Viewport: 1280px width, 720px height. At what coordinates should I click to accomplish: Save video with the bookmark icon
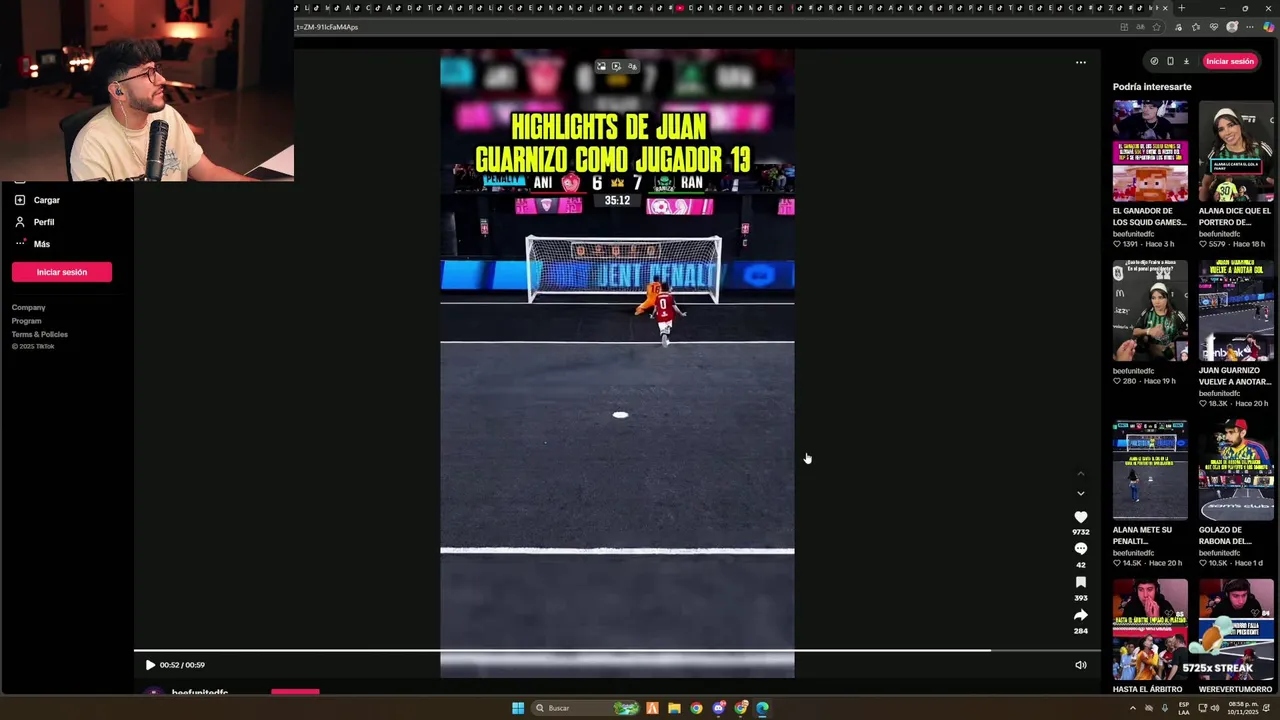(x=1080, y=582)
